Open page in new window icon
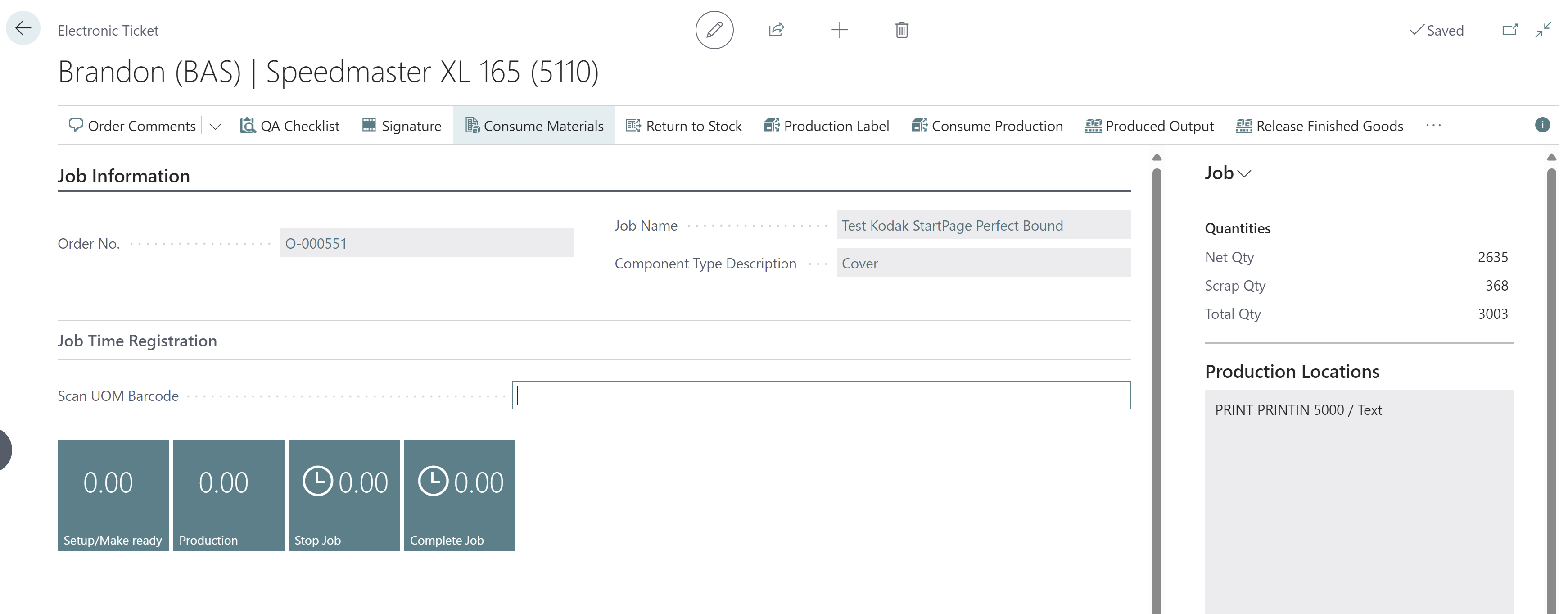1568x614 pixels. tap(1509, 30)
